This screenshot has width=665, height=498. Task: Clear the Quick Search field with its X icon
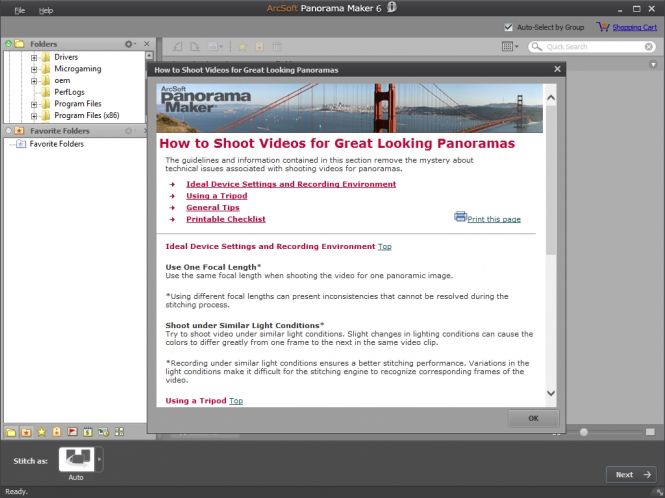[x=648, y=47]
